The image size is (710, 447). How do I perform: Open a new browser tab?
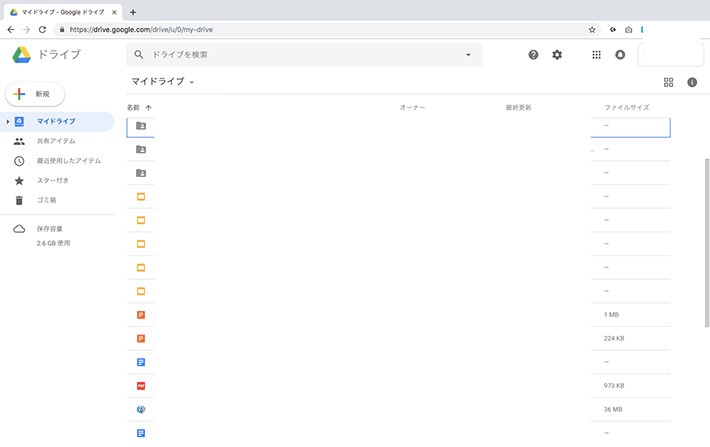click(133, 12)
